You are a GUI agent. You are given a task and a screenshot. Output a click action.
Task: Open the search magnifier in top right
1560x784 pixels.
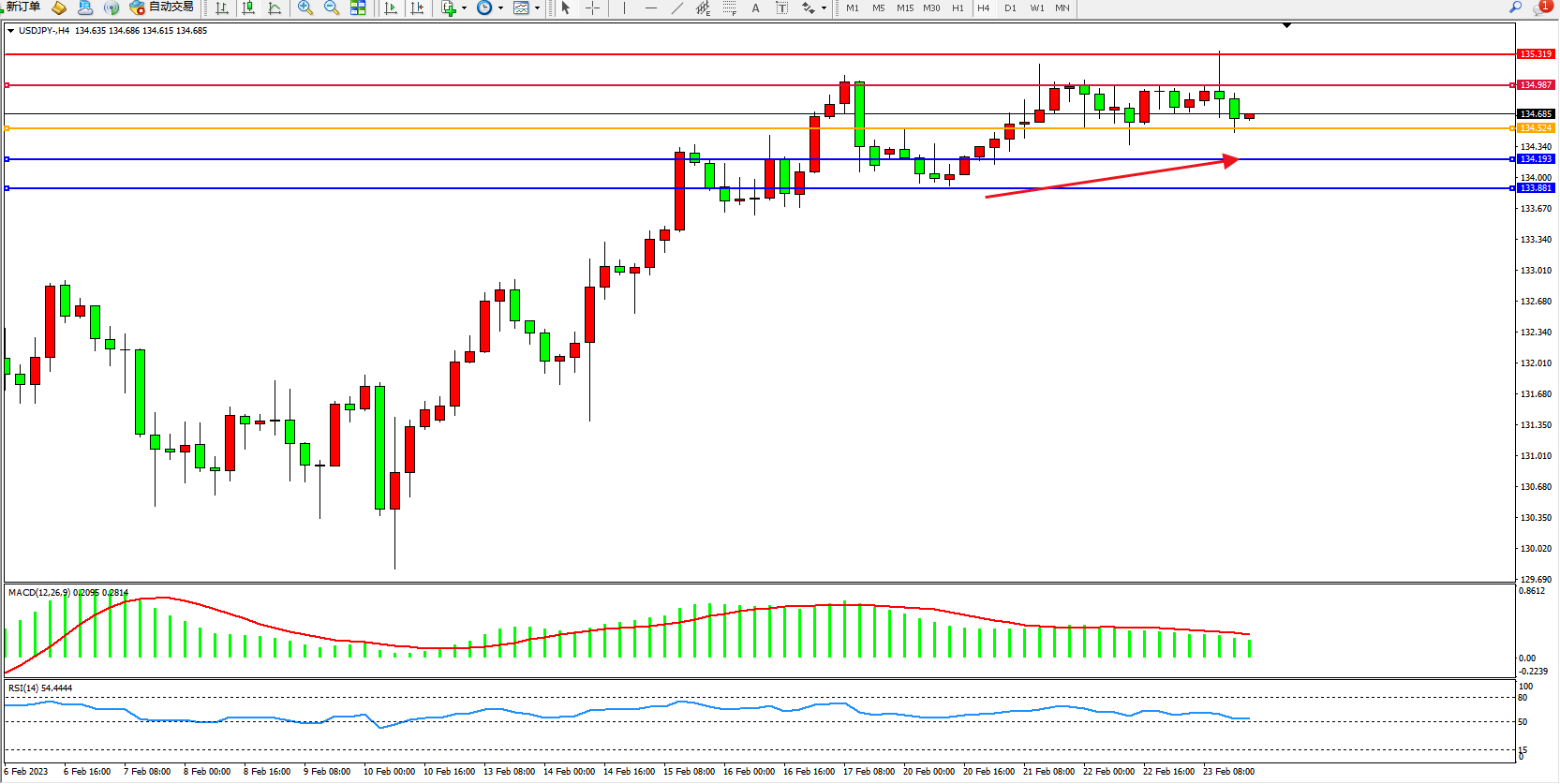tap(1515, 7)
